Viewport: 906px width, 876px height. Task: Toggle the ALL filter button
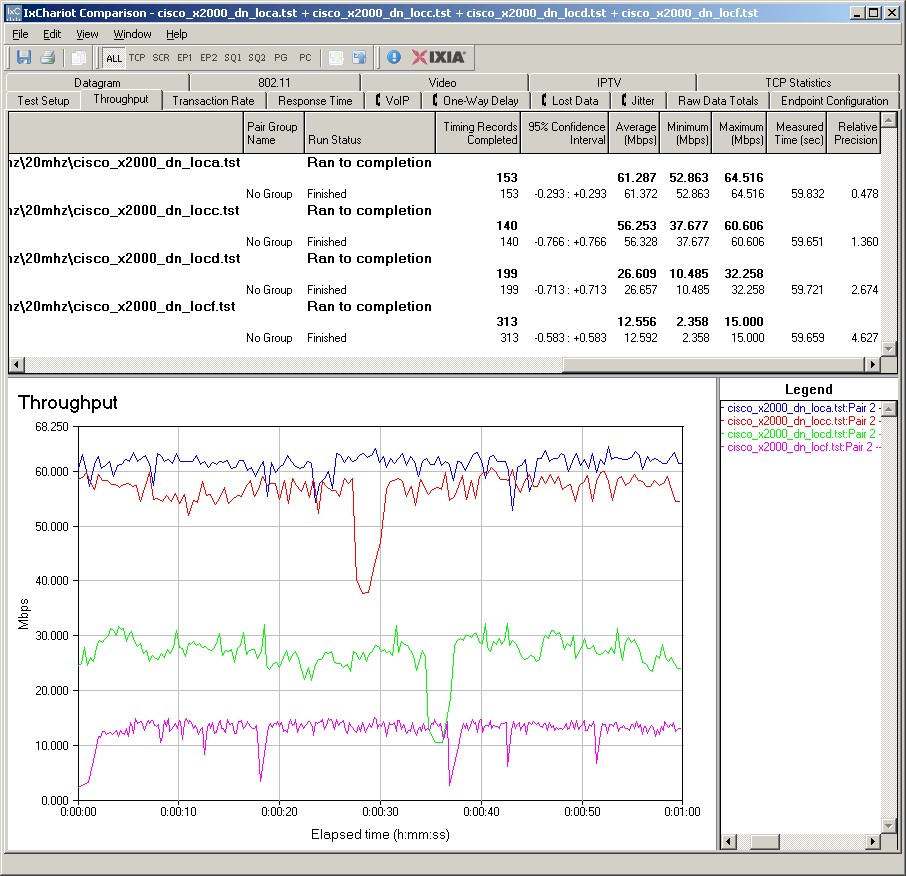click(114, 58)
